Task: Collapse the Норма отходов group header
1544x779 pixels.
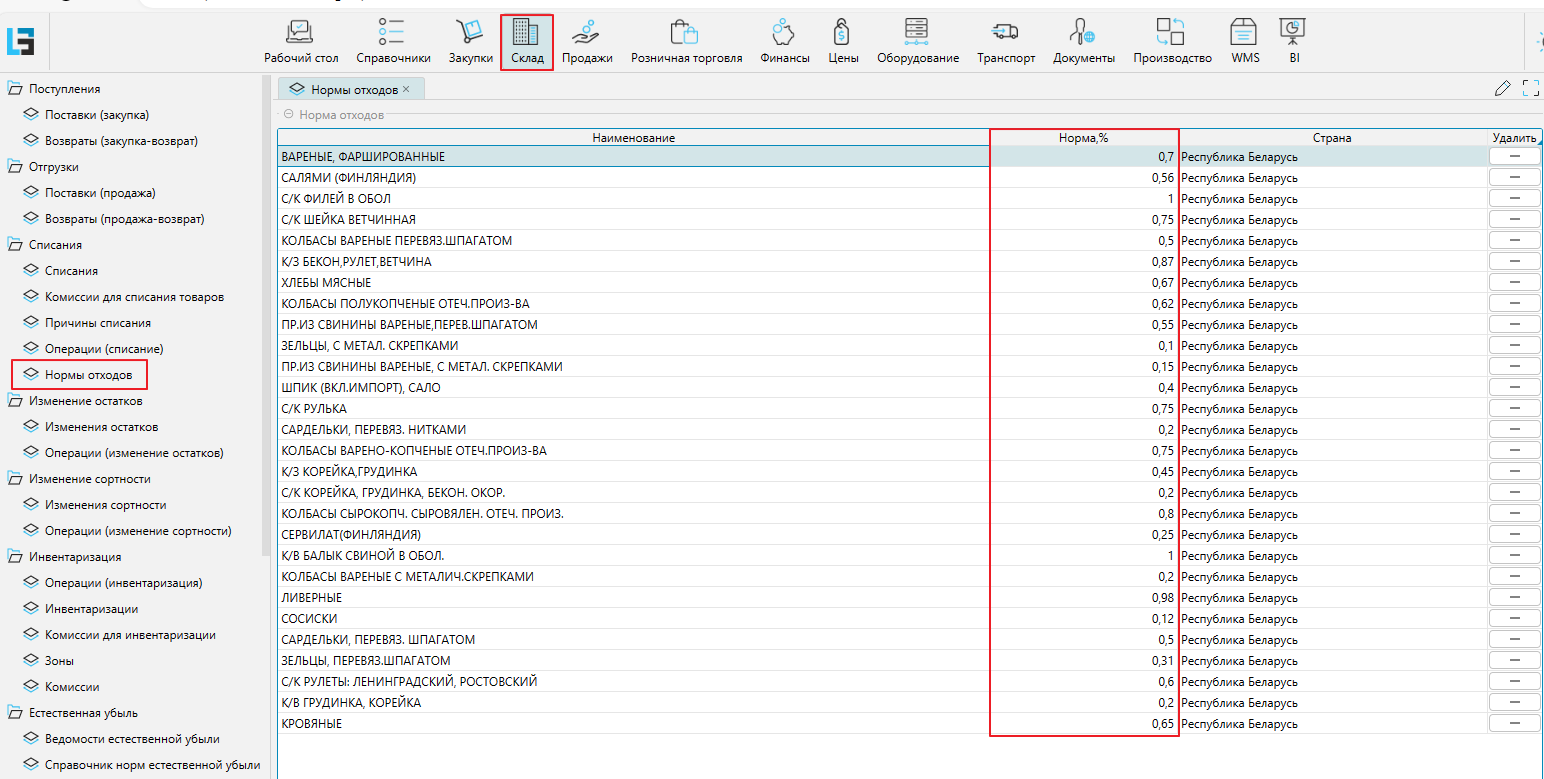Action: point(288,115)
